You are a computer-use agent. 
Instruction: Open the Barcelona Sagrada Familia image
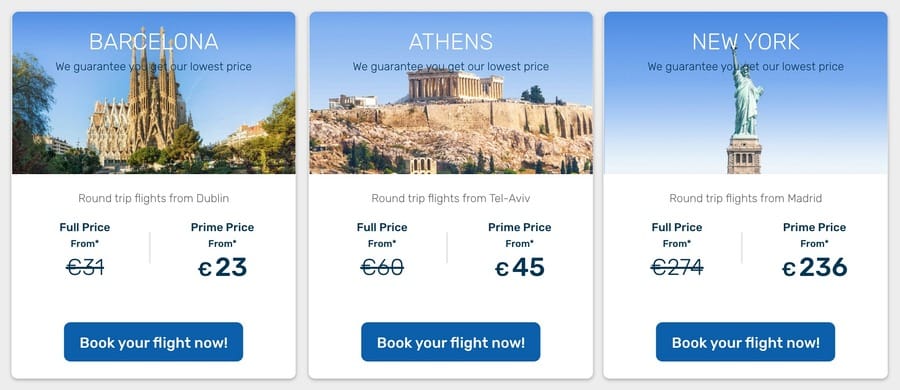[154, 93]
